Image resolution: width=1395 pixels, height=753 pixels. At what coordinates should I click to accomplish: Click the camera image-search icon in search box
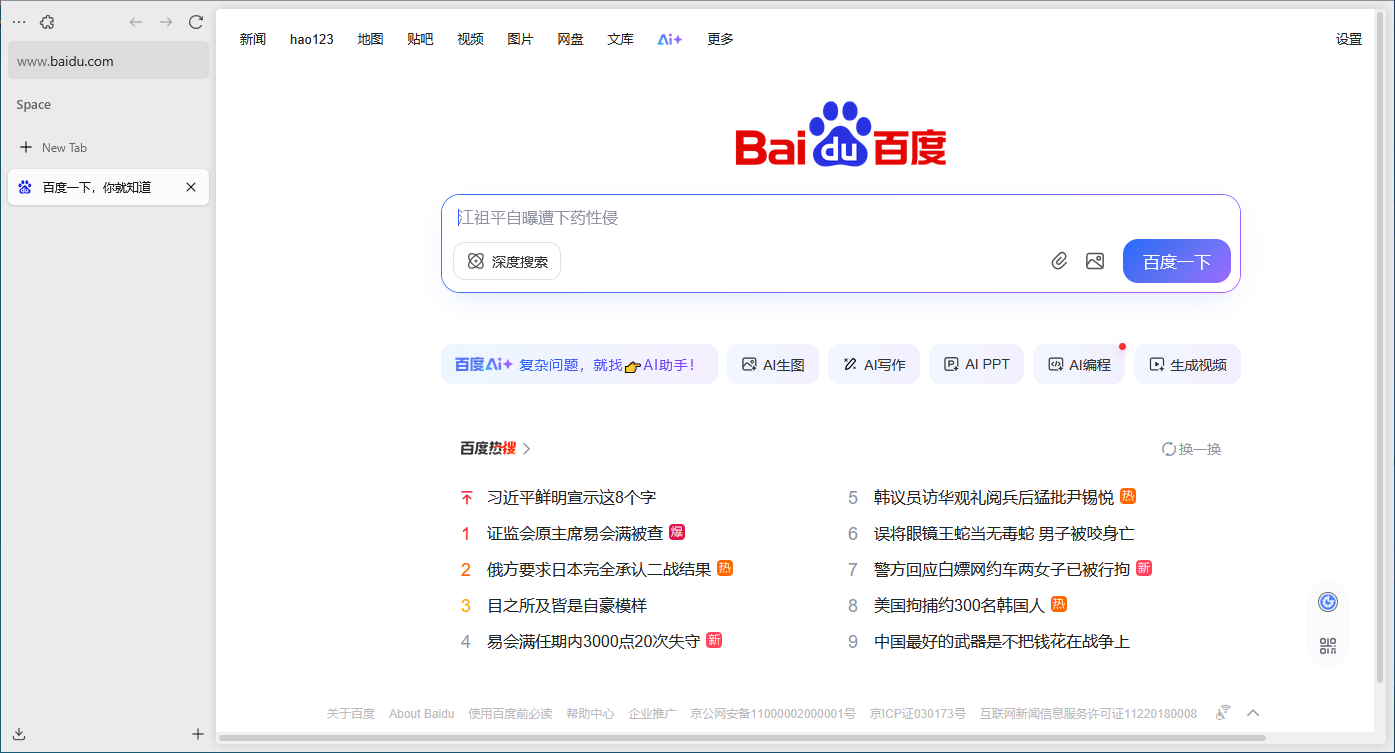[1094, 260]
